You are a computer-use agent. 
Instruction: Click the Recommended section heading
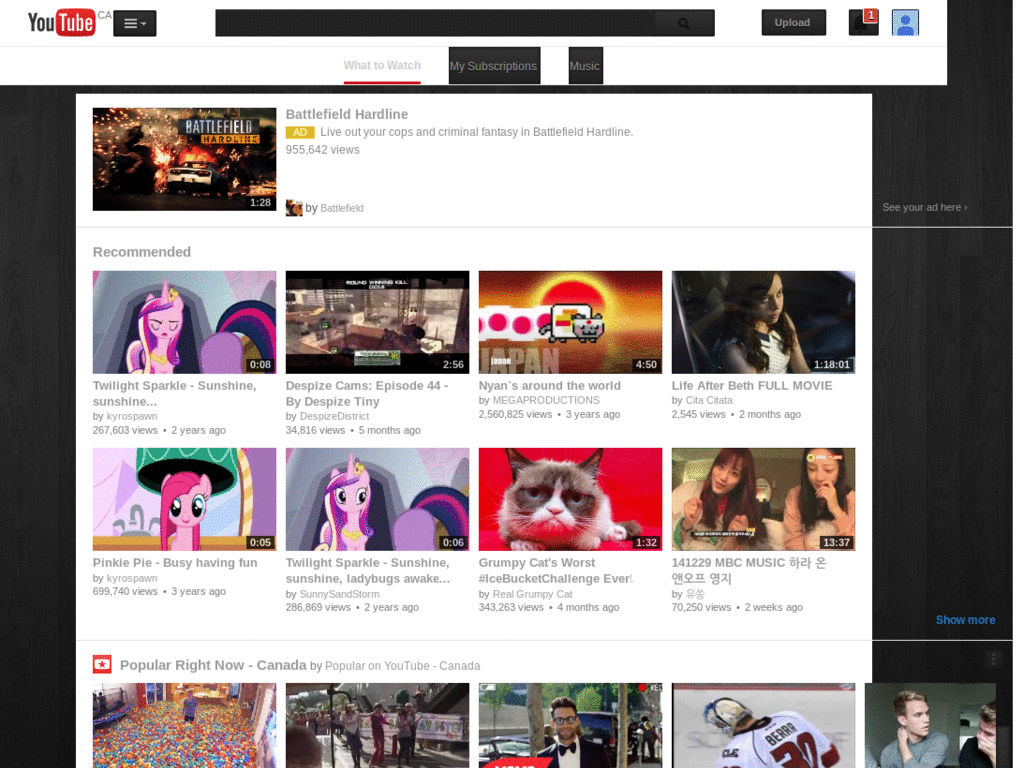coord(142,252)
